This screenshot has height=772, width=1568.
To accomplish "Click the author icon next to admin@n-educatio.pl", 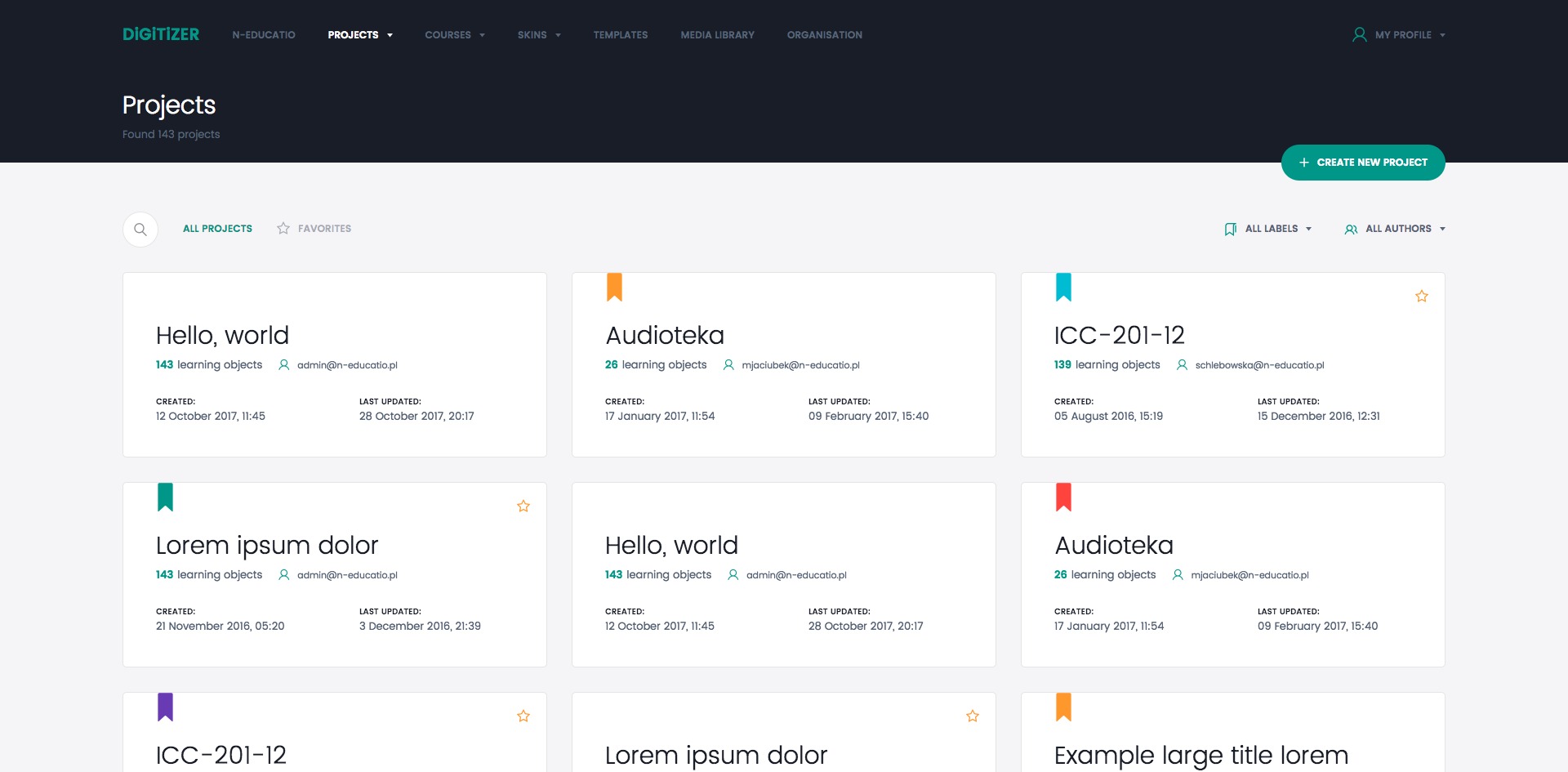I will [x=283, y=365].
